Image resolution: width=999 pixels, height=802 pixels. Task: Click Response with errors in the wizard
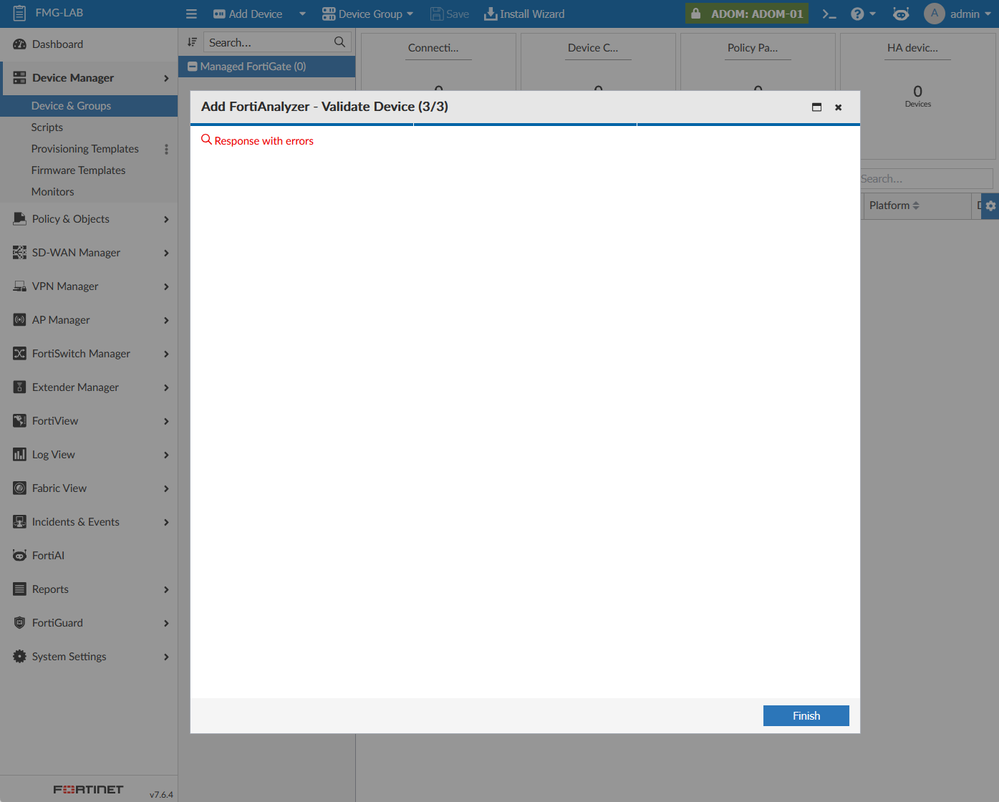256,140
